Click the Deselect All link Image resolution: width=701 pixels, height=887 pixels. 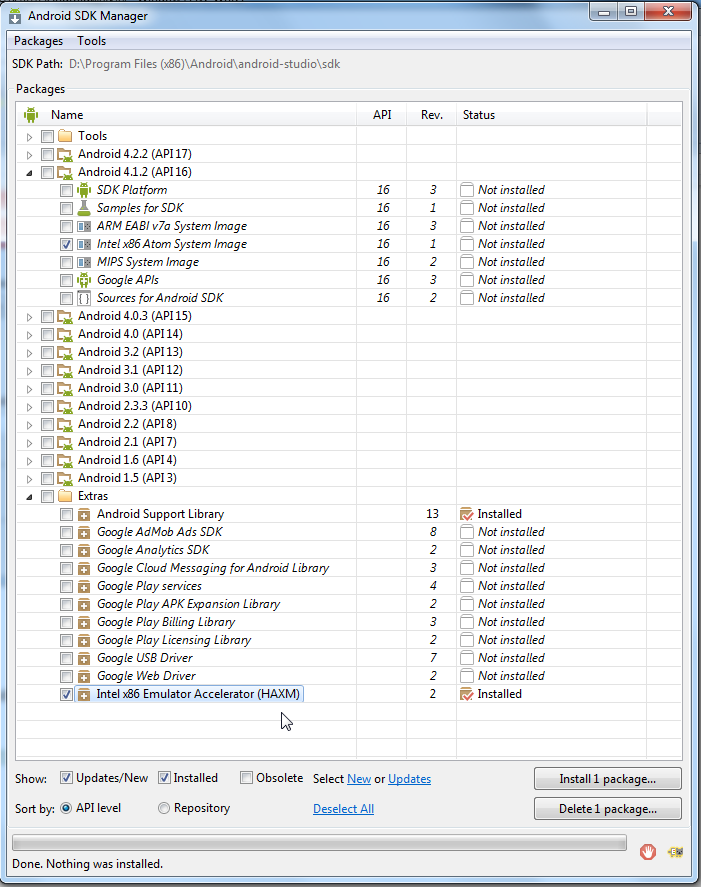[343, 809]
